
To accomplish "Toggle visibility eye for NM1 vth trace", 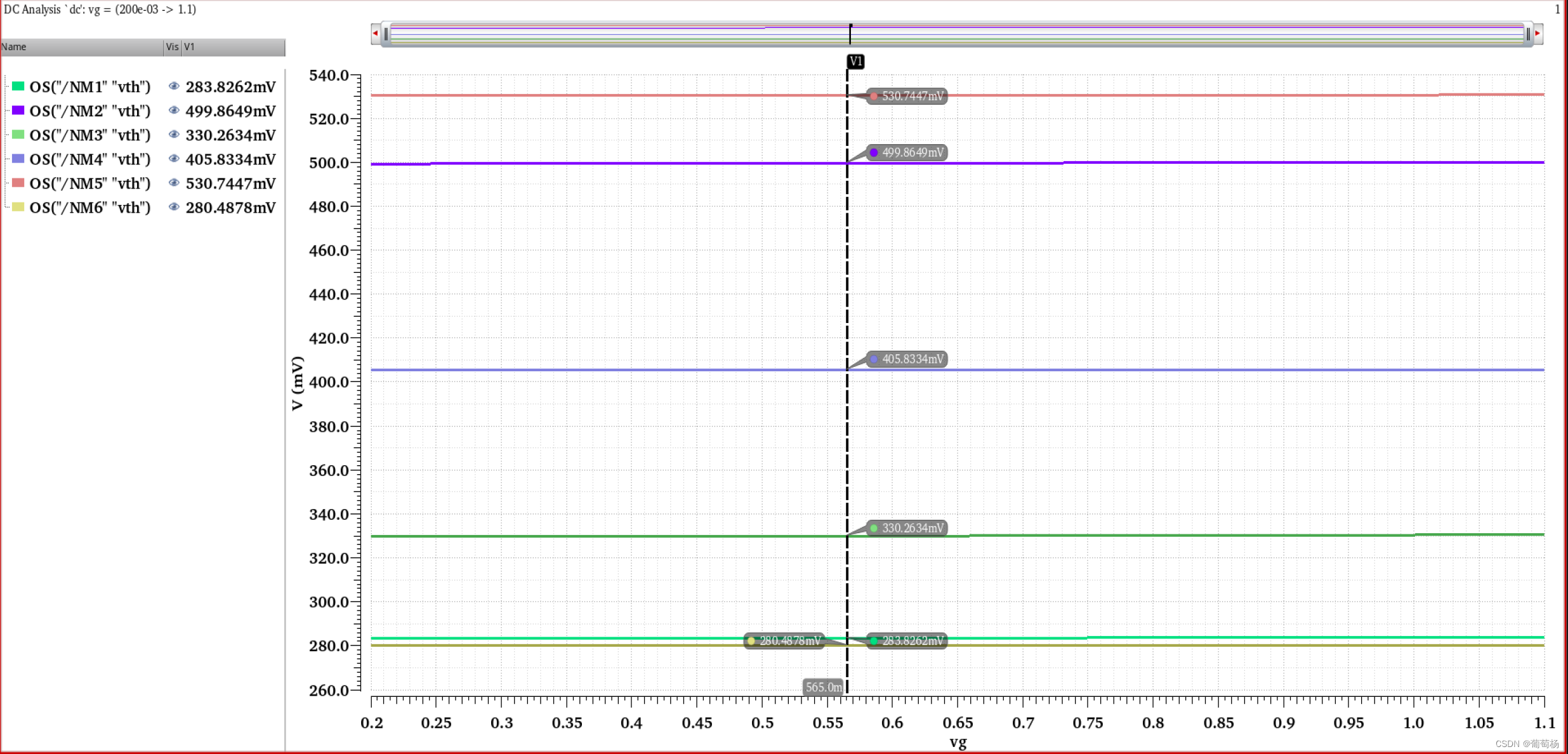I will click(173, 86).
